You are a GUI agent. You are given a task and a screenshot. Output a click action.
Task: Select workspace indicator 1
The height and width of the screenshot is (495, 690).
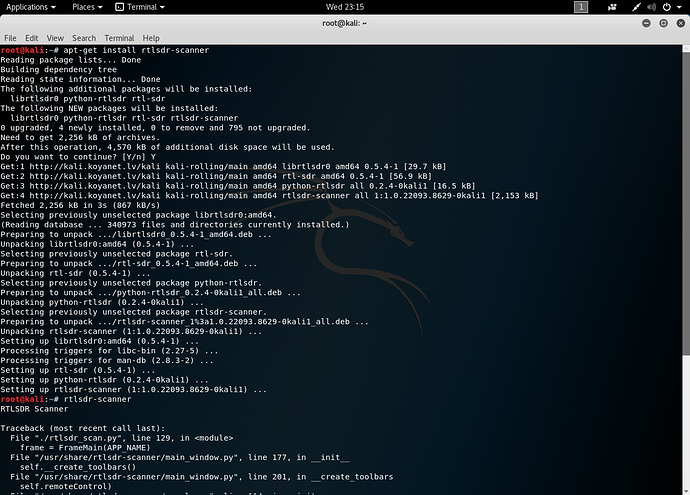click(x=581, y=7)
